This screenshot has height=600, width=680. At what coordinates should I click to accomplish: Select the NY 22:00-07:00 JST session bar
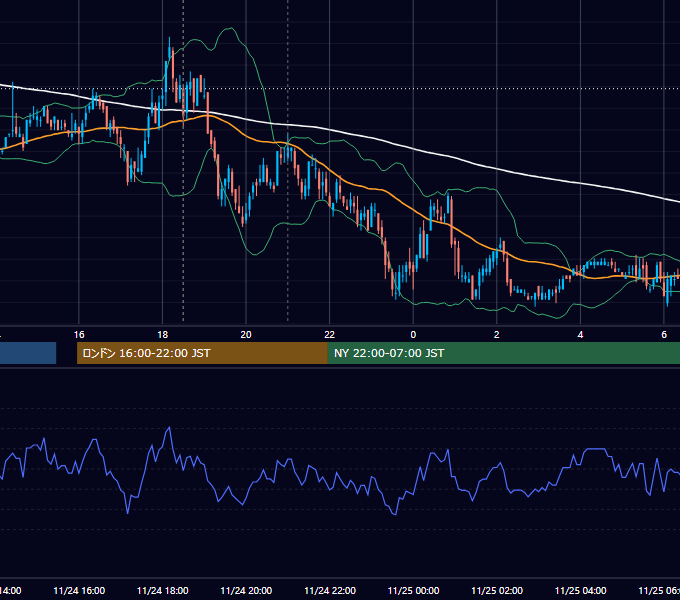pos(503,353)
